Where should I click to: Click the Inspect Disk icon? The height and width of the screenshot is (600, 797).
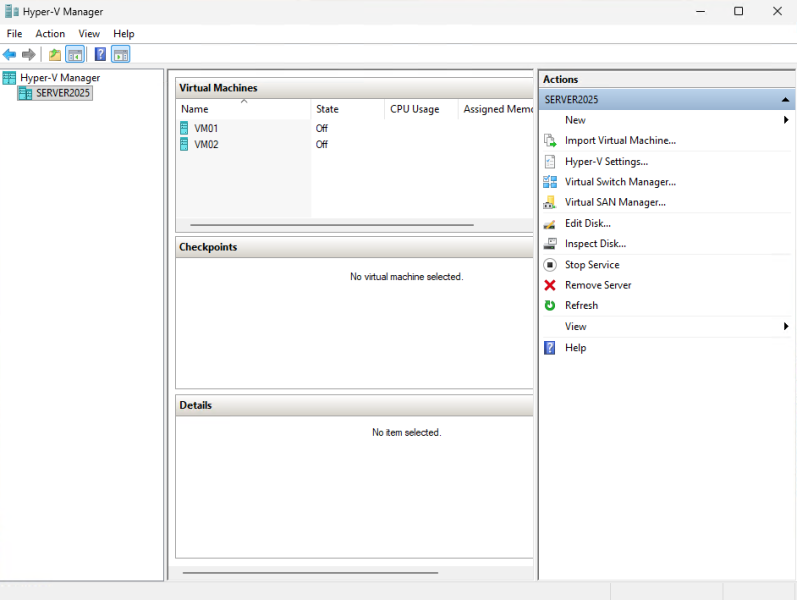click(x=550, y=244)
